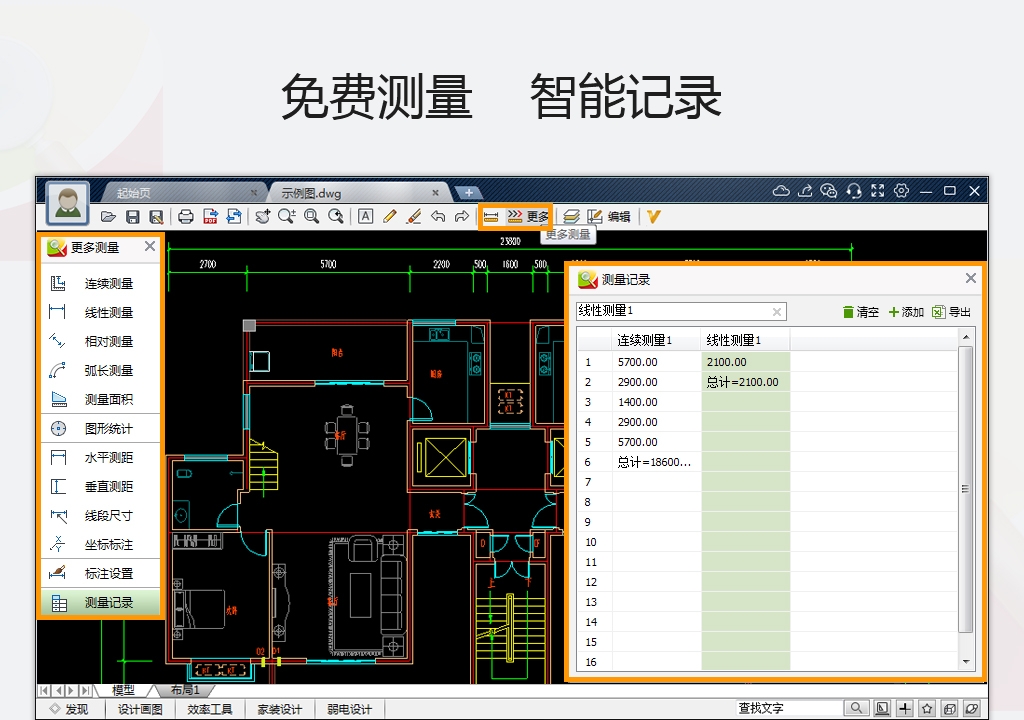Select the continuous measure 》》 toolbar icon

513,215
